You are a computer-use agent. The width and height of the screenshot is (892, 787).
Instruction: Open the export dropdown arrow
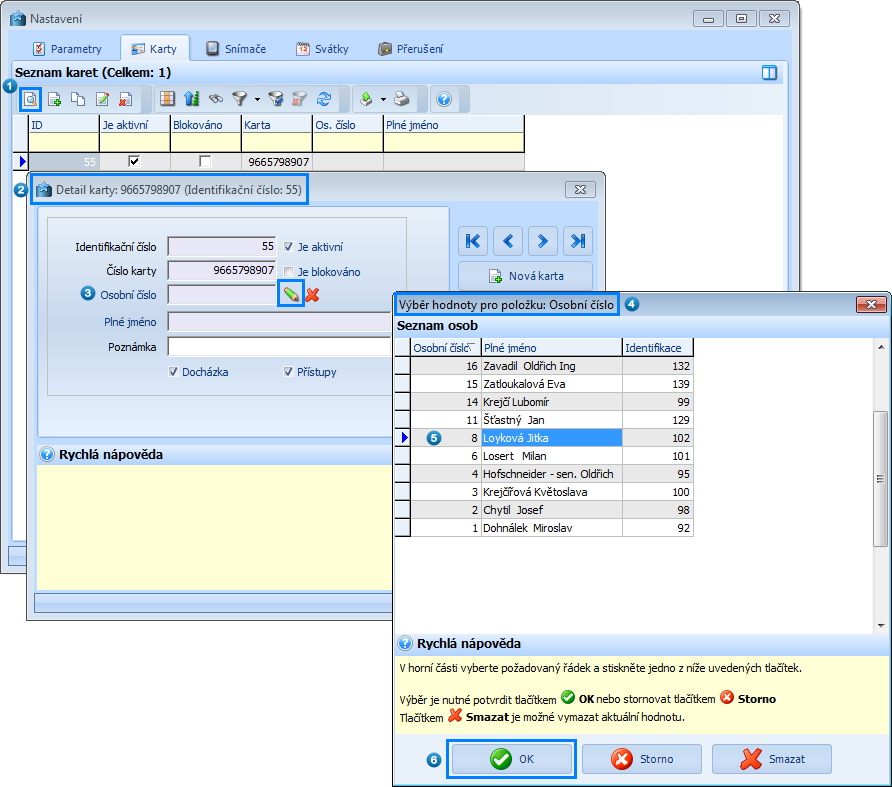pyautogui.click(x=383, y=100)
